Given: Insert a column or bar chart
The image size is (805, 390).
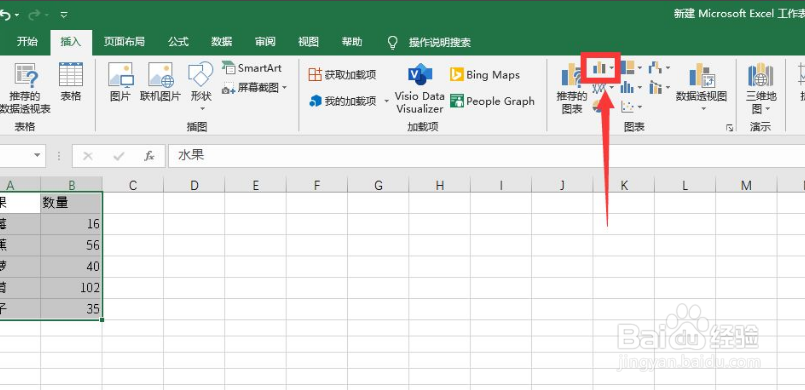Looking at the screenshot, I should coord(600,67).
